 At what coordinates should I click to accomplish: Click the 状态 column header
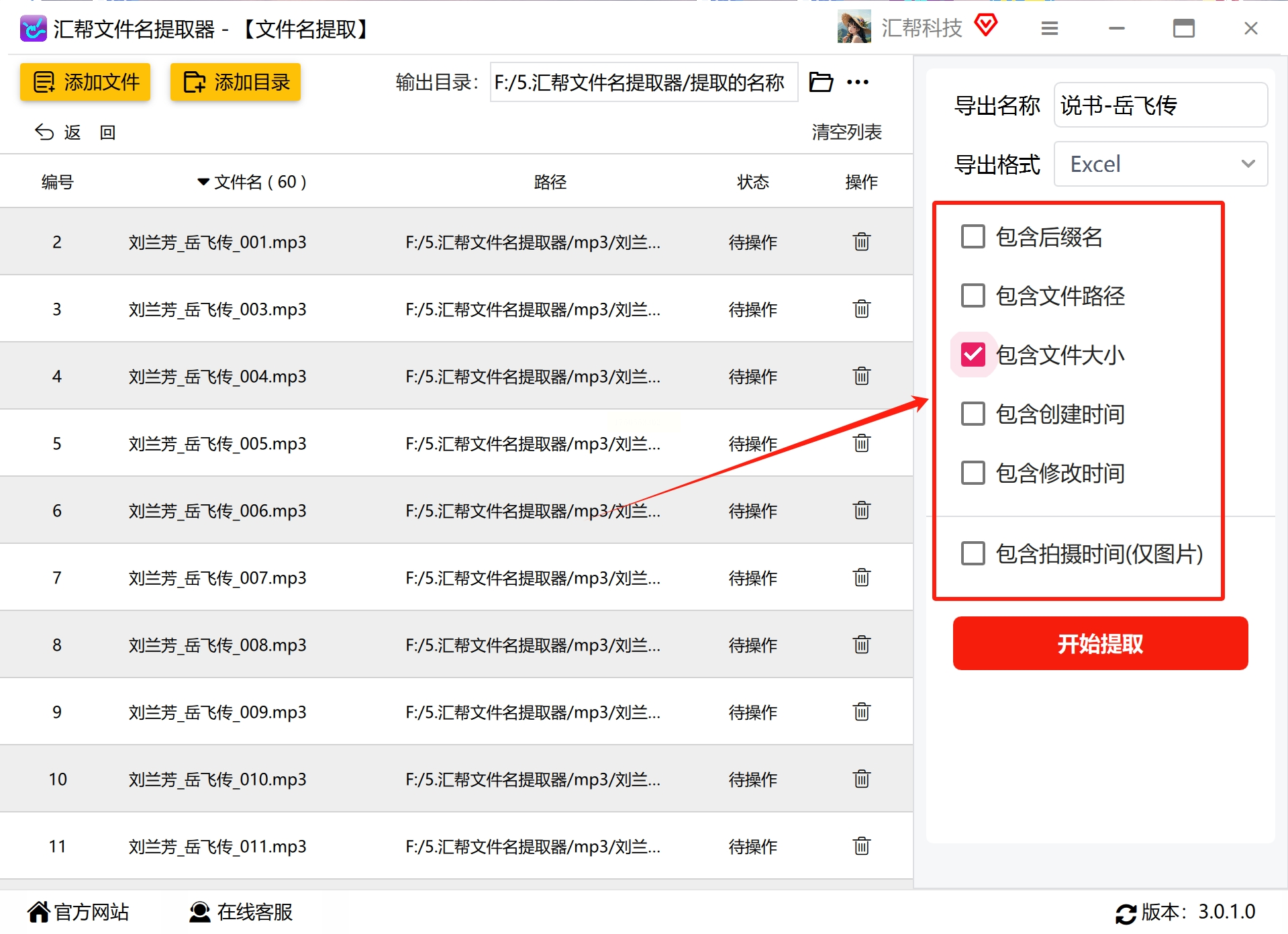click(x=753, y=182)
